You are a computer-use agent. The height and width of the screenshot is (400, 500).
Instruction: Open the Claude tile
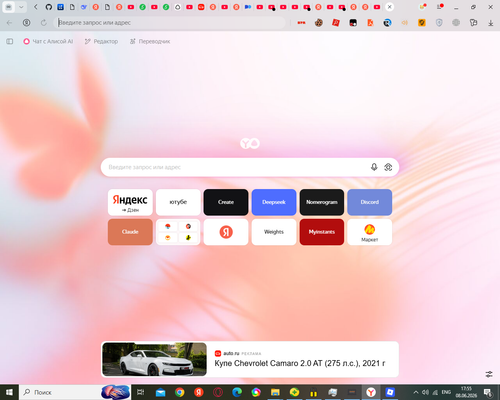[130, 232]
